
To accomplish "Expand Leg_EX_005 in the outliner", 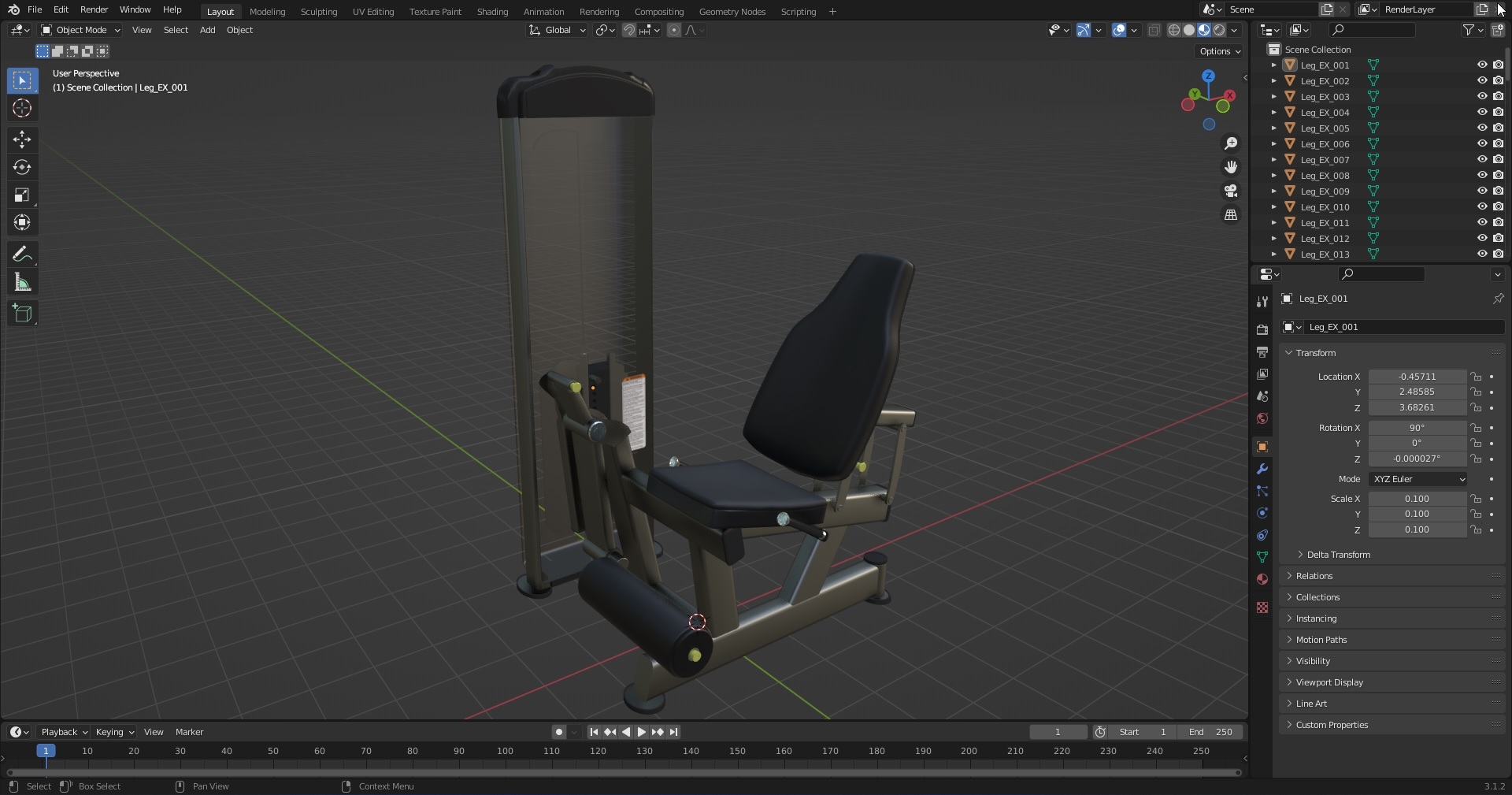I will (1274, 128).
